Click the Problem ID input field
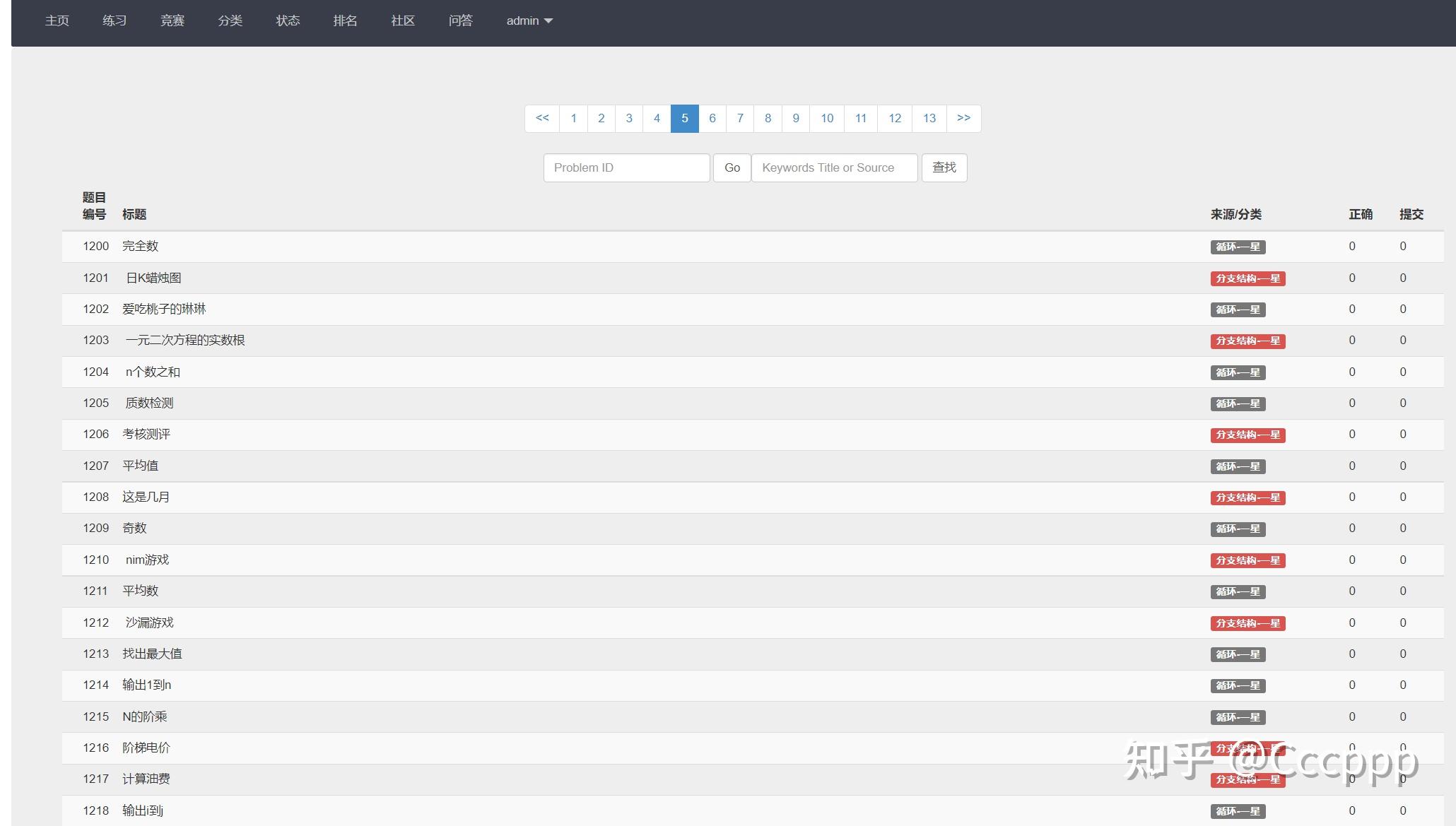Viewport: 1456px width, 826px height. pos(626,168)
